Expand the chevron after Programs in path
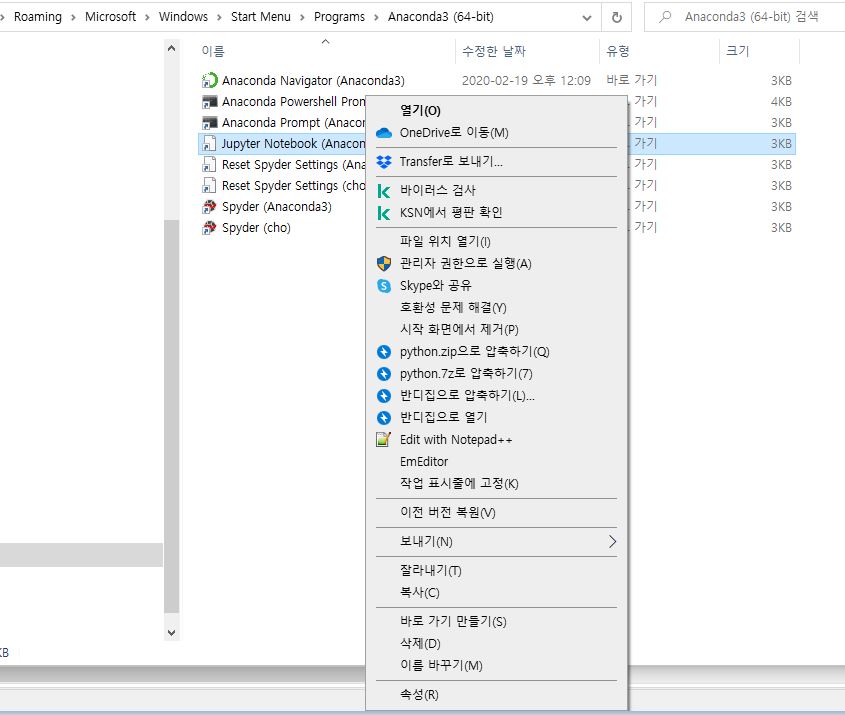The width and height of the screenshot is (845, 715). 376,17
